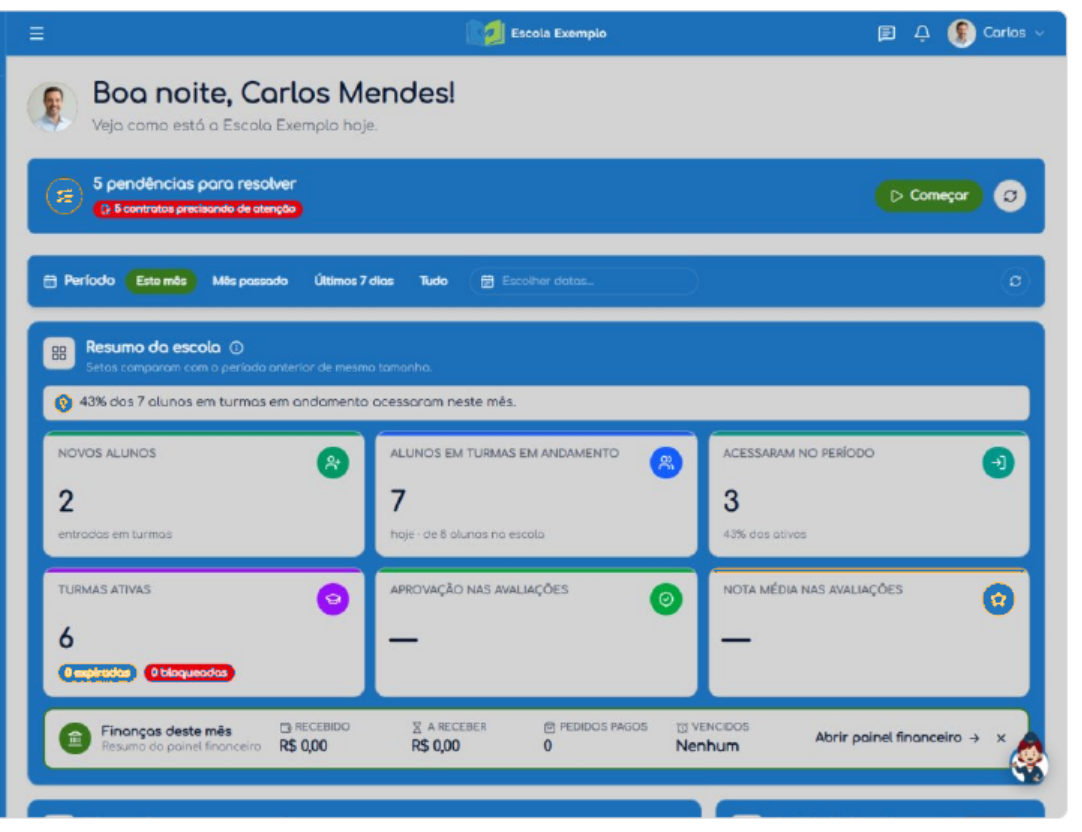This screenshot has height=832, width=1082.
Task: Click the Período label calendar icon
Action: [x=50, y=281]
